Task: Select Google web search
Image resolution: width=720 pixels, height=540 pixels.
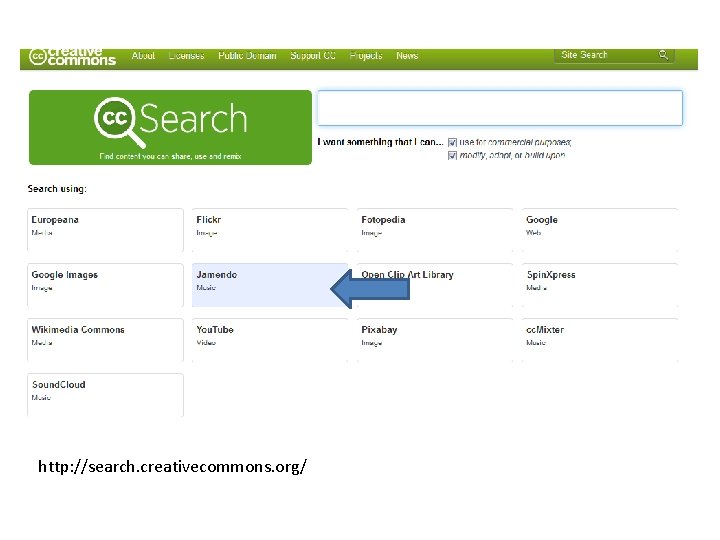Action: pos(600,230)
